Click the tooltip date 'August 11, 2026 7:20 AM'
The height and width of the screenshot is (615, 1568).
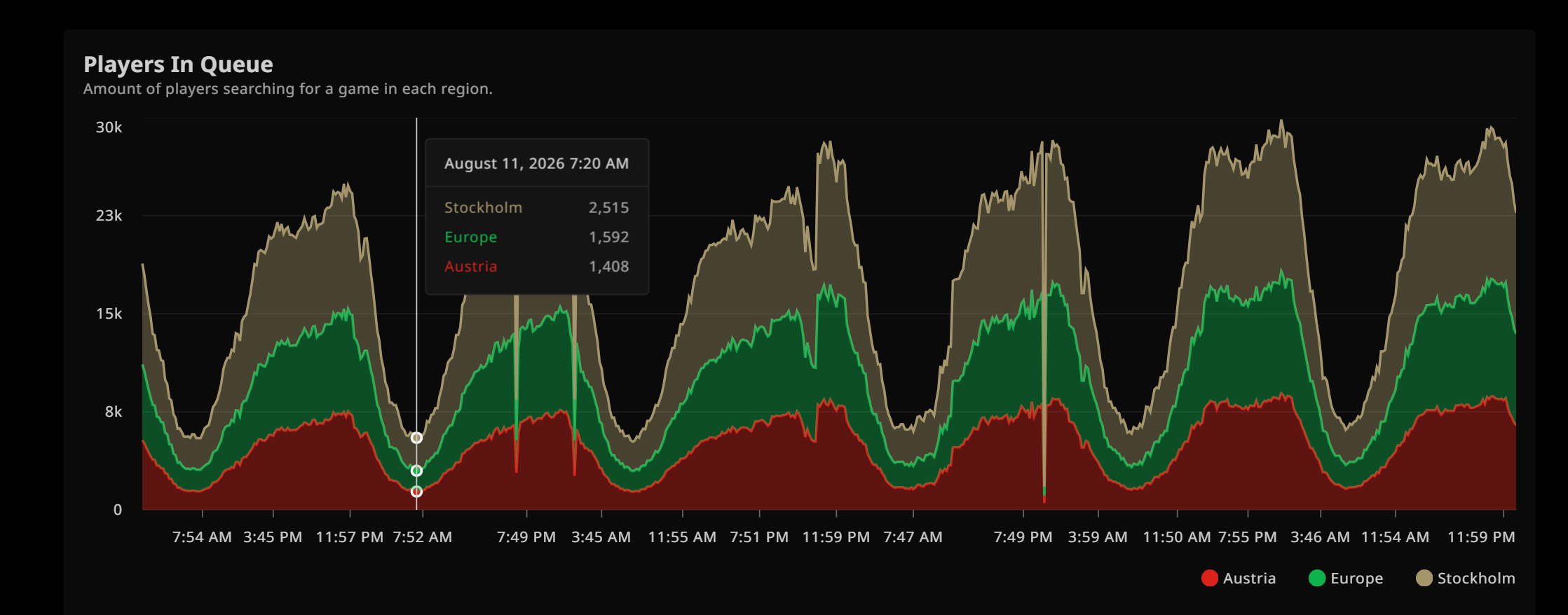pyautogui.click(x=536, y=163)
